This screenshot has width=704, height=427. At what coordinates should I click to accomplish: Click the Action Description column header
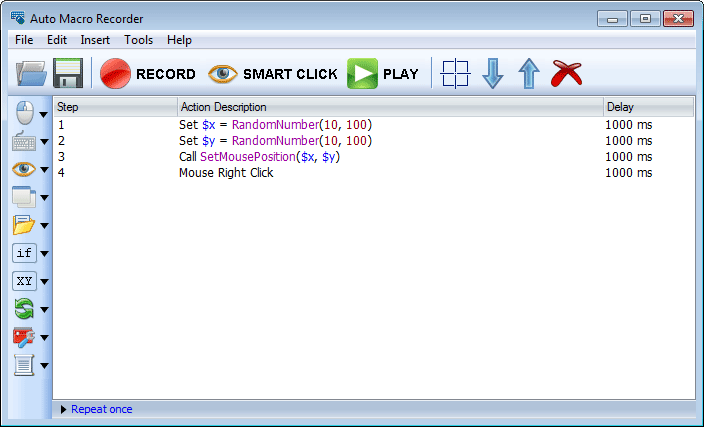click(390, 107)
